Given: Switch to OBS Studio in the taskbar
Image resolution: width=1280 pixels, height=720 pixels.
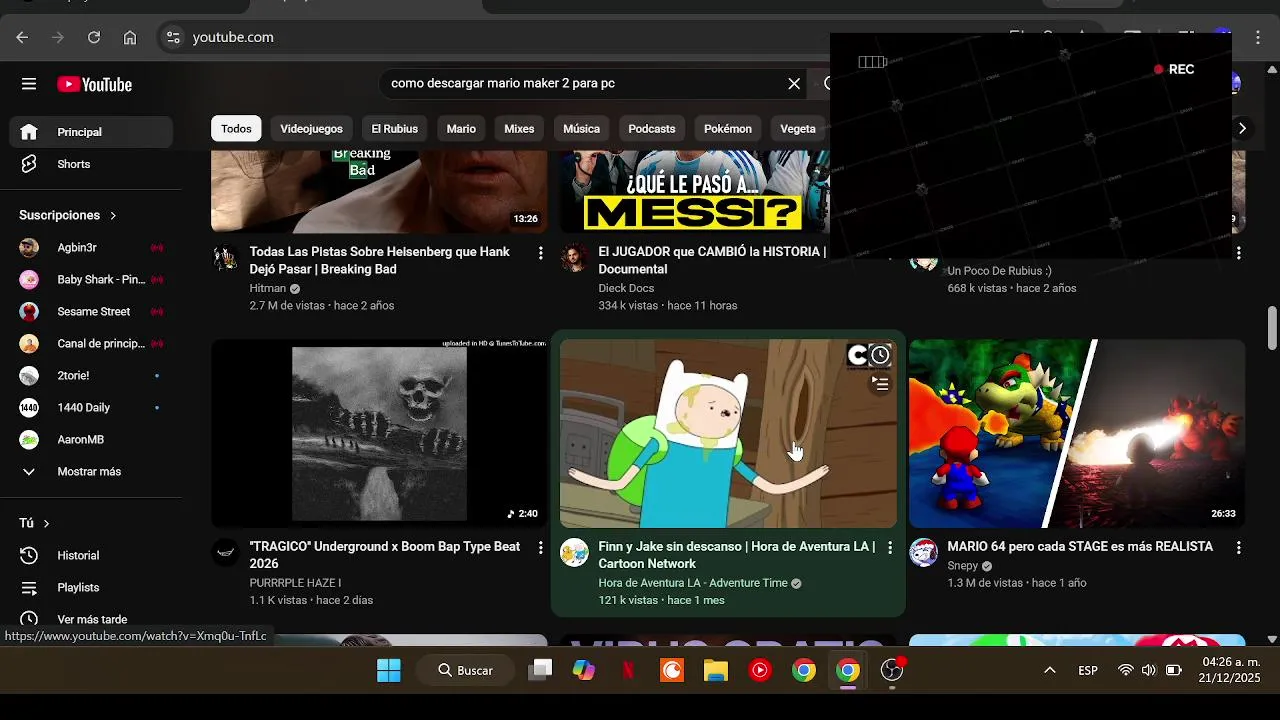Looking at the screenshot, I should coord(892,670).
